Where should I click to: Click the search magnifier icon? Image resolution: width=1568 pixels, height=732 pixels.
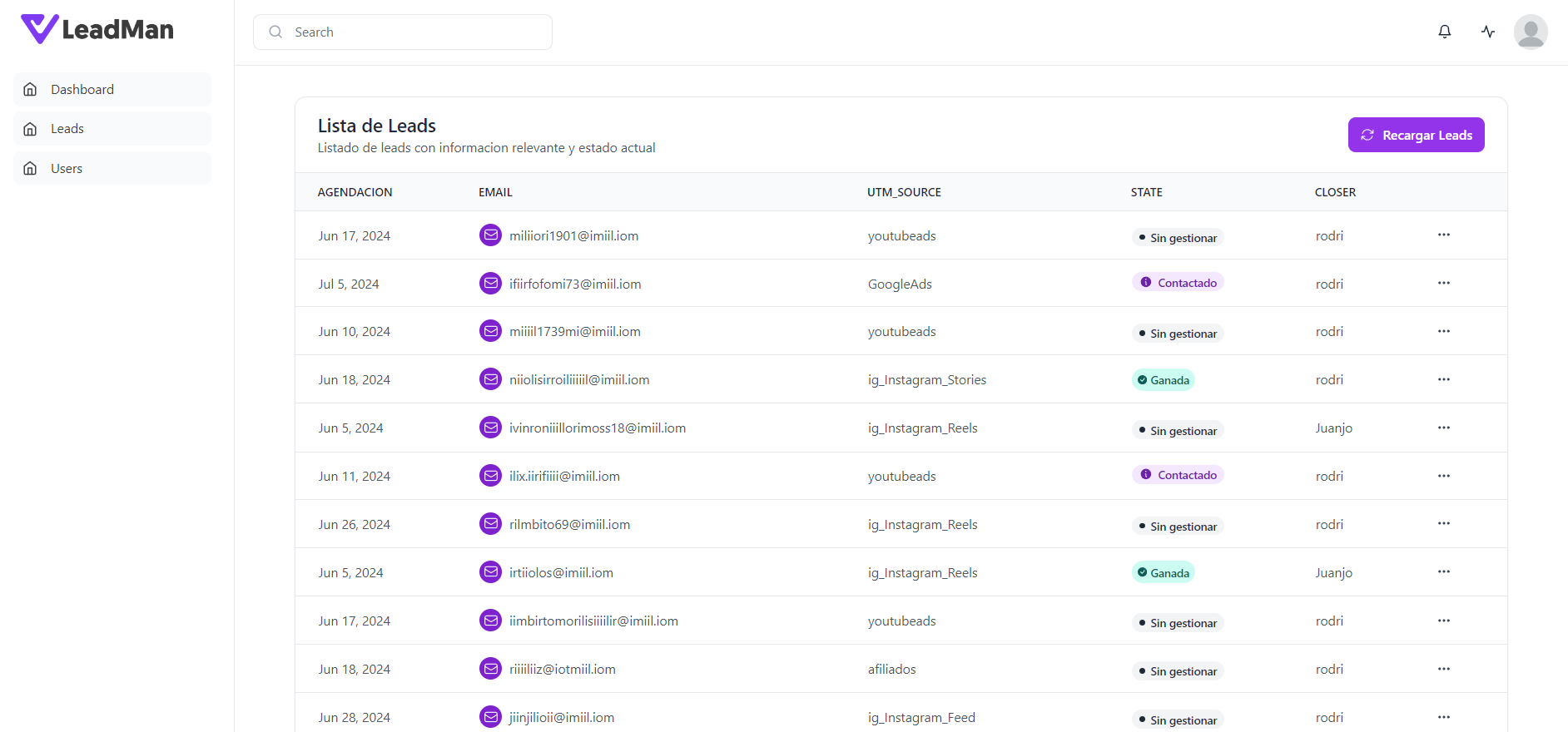(275, 32)
